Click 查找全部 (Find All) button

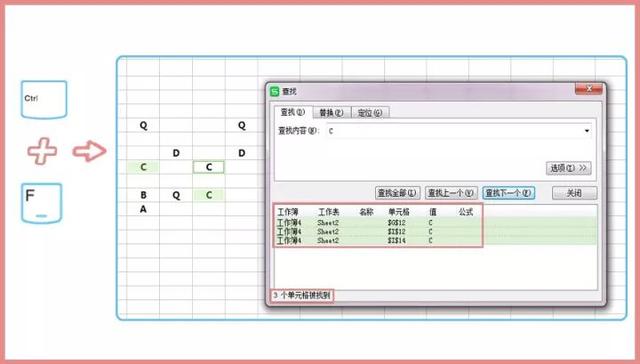pos(397,193)
